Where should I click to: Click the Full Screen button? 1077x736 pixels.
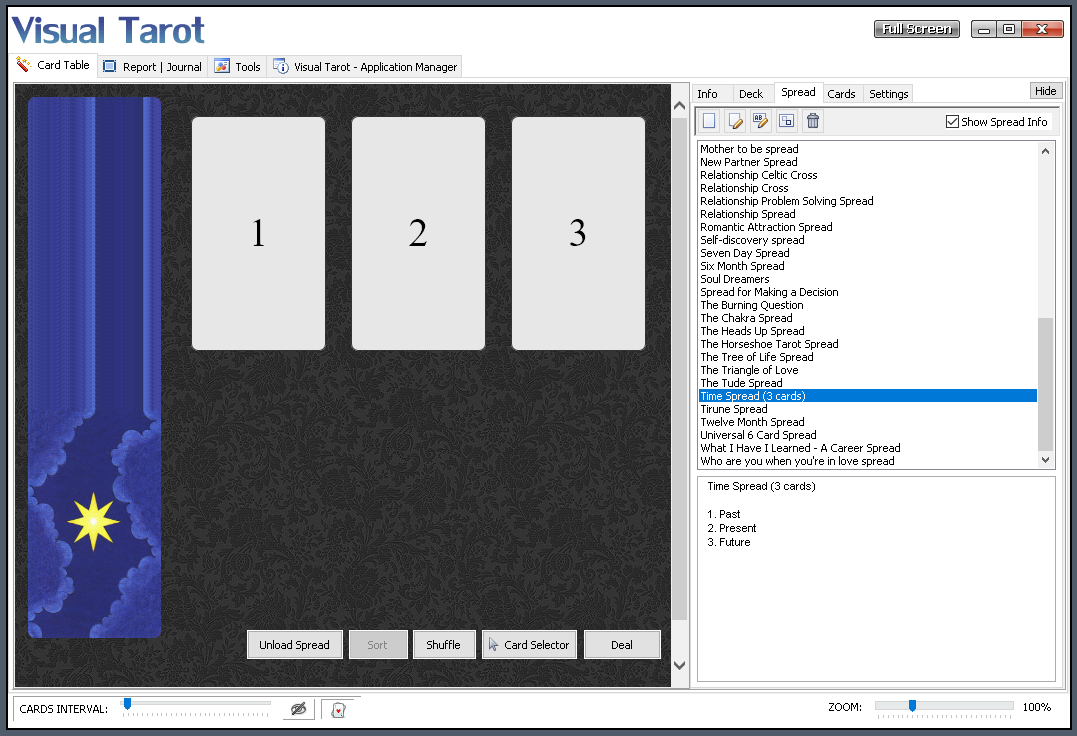pos(917,29)
